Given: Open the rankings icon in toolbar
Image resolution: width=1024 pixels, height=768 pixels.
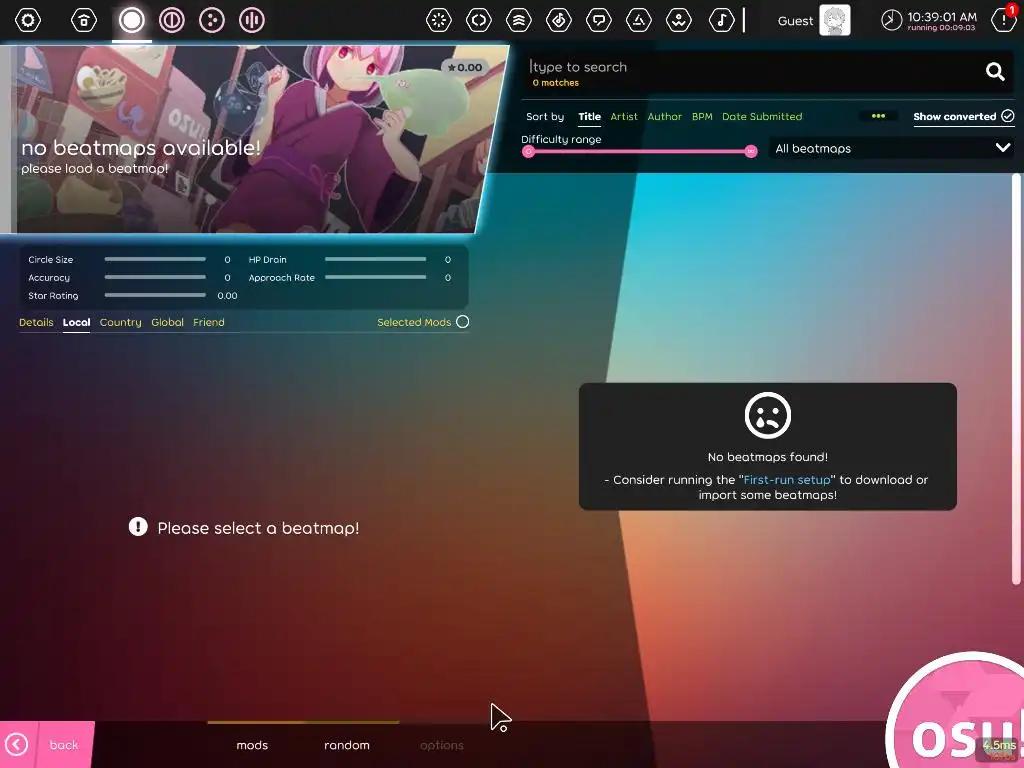Looking at the screenshot, I should coord(519,20).
